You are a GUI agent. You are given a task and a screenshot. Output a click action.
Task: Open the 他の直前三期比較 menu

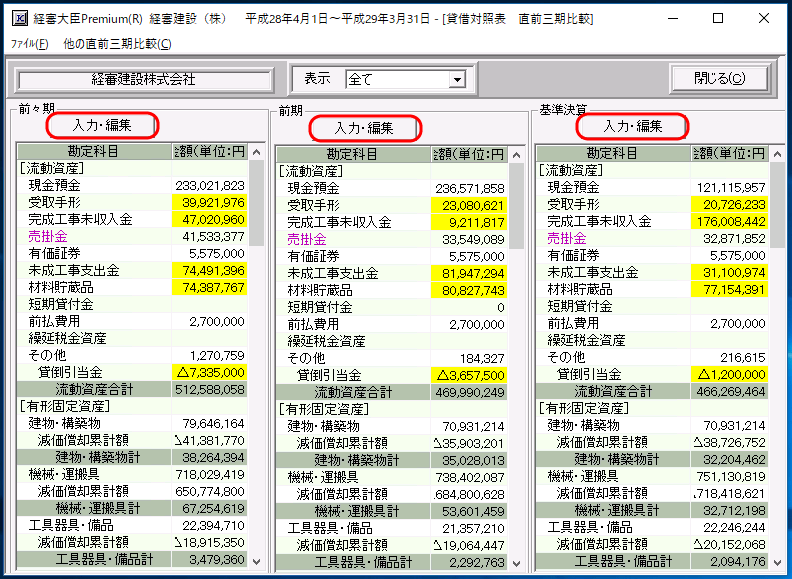click(x=117, y=44)
